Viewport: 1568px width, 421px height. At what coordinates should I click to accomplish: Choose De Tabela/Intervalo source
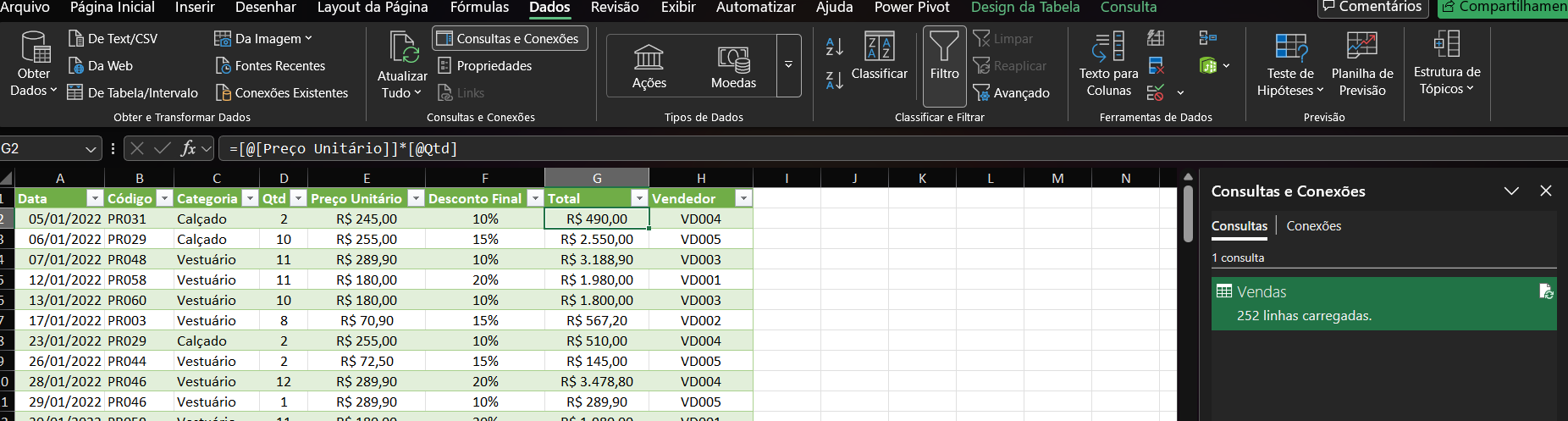[x=132, y=93]
